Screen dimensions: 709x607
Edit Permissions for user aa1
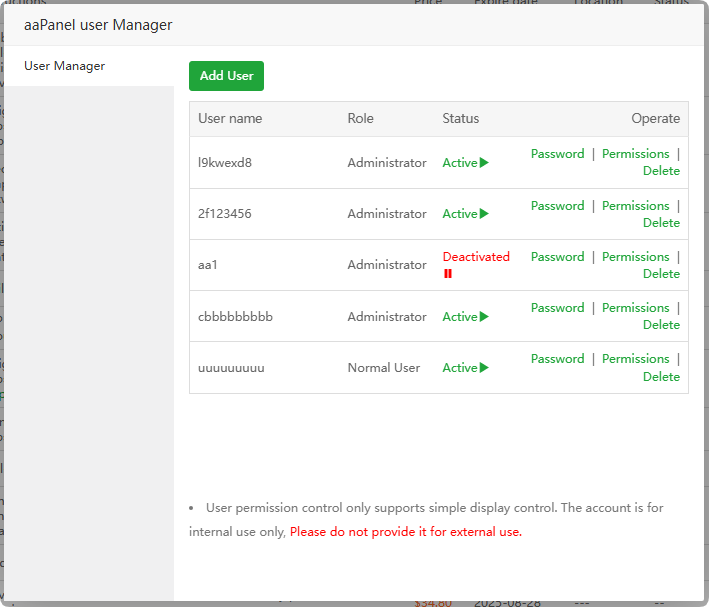click(x=635, y=257)
